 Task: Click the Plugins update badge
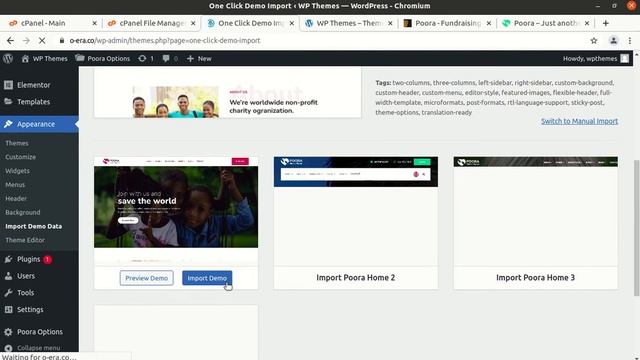(x=47, y=259)
